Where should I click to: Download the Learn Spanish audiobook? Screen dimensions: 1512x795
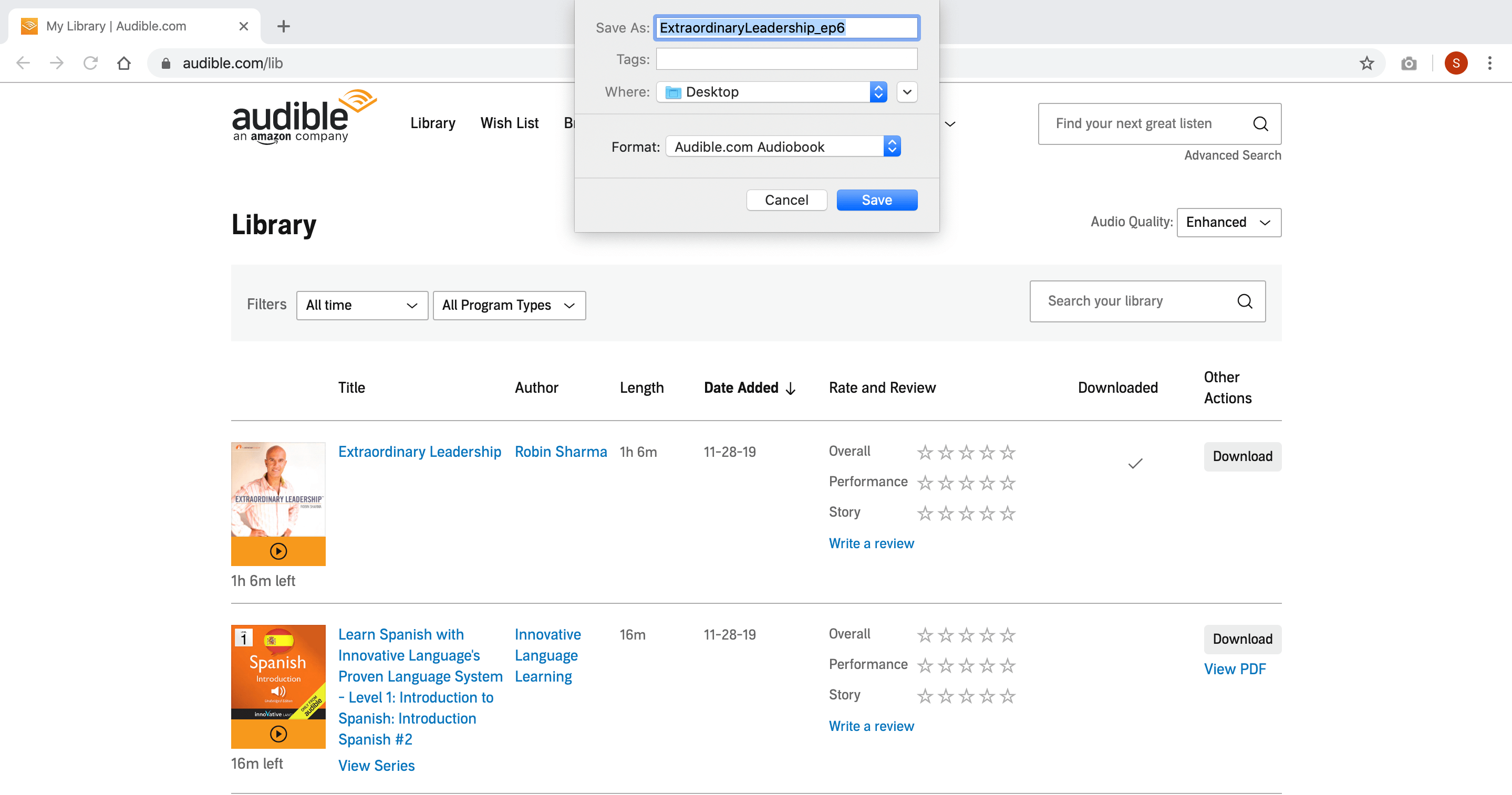pos(1242,639)
